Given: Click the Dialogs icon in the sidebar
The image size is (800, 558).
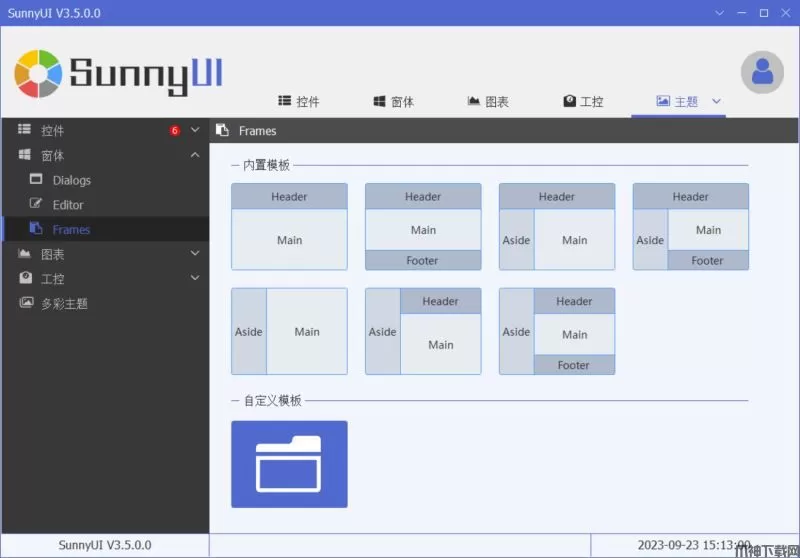Looking at the screenshot, I should point(36,180).
